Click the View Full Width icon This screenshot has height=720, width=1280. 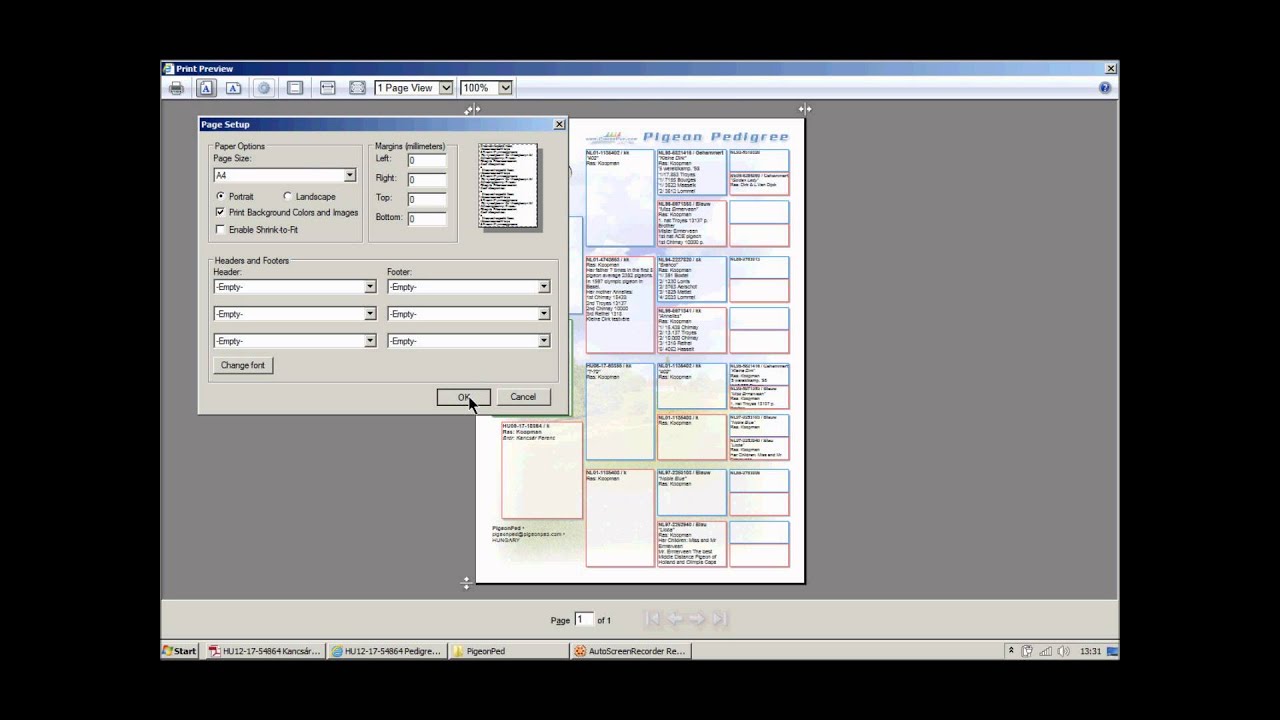pos(327,88)
